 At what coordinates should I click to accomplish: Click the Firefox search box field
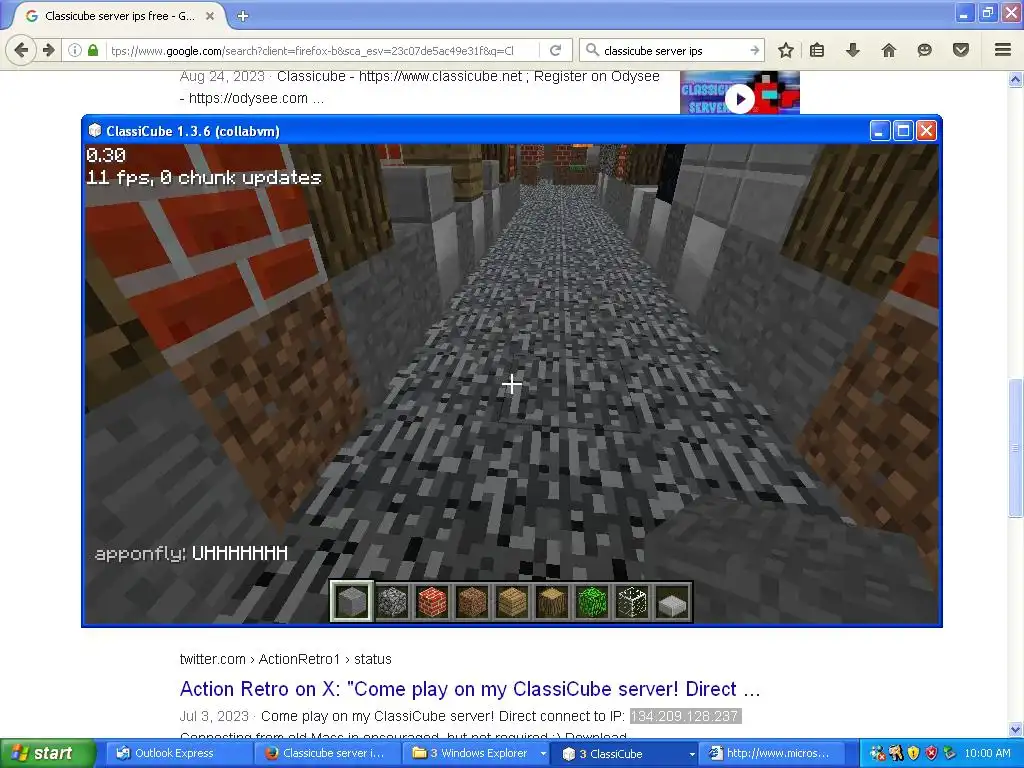click(673, 50)
